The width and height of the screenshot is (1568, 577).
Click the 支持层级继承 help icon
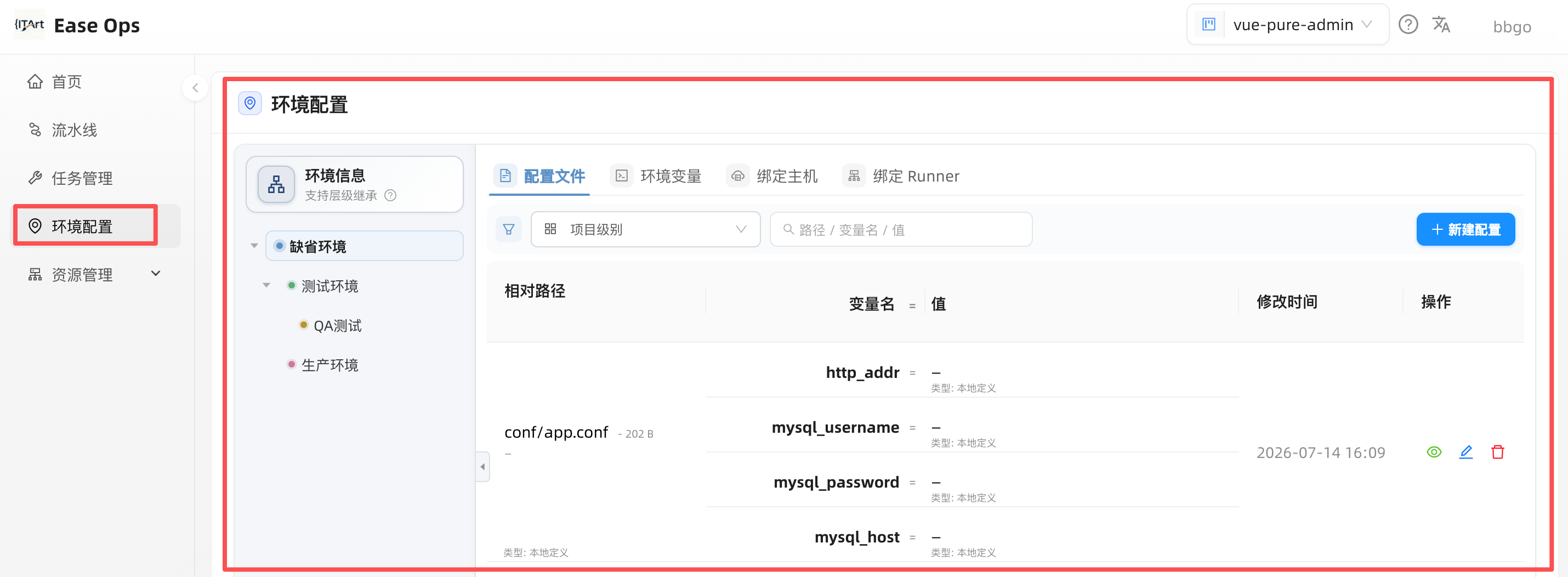tap(391, 195)
